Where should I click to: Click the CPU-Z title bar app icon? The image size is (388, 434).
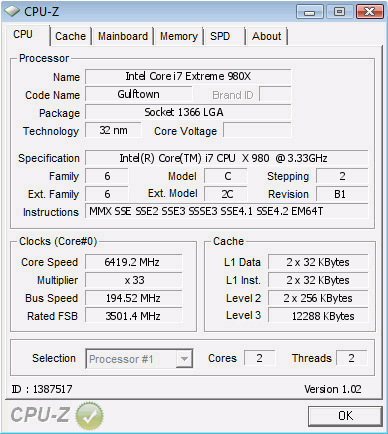(x=12, y=12)
